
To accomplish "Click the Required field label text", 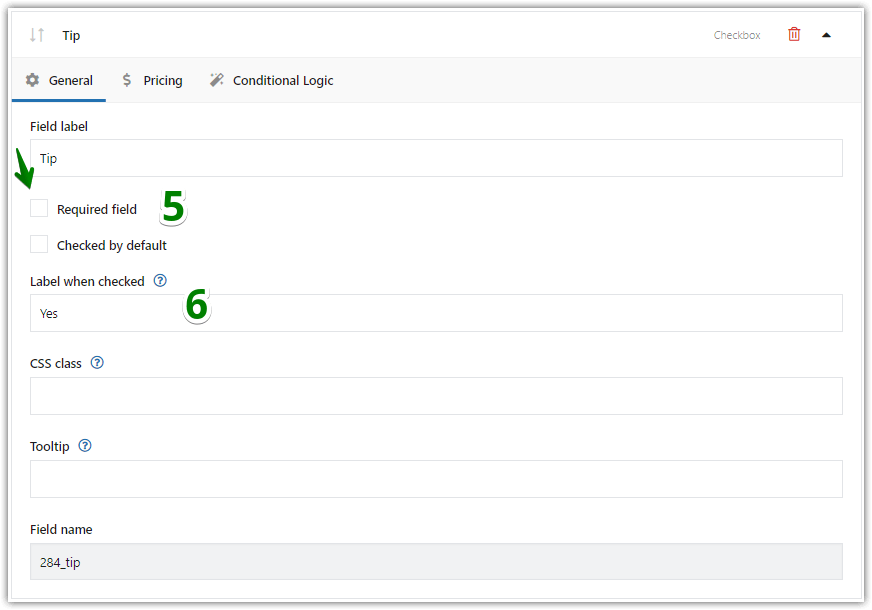I will 97,210.
